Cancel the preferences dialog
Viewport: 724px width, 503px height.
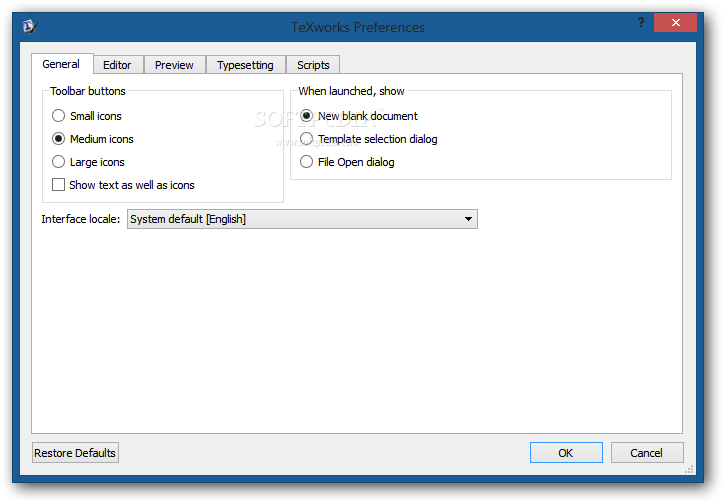coord(647,453)
